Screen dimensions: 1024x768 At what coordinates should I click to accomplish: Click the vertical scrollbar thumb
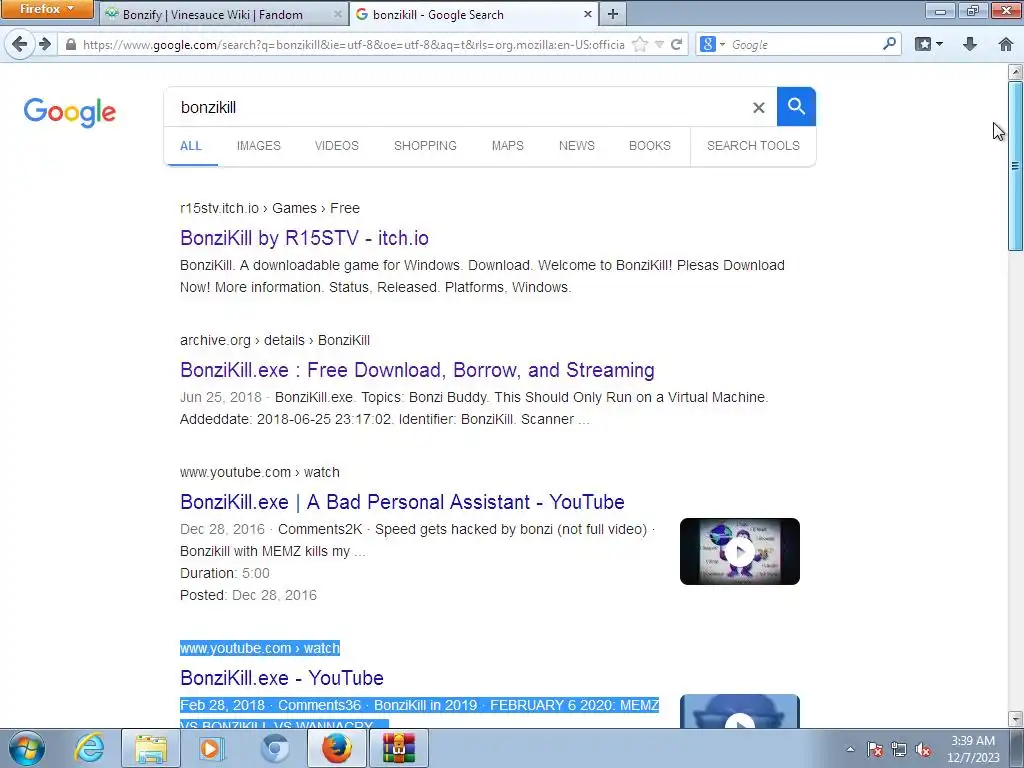point(1016,165)
